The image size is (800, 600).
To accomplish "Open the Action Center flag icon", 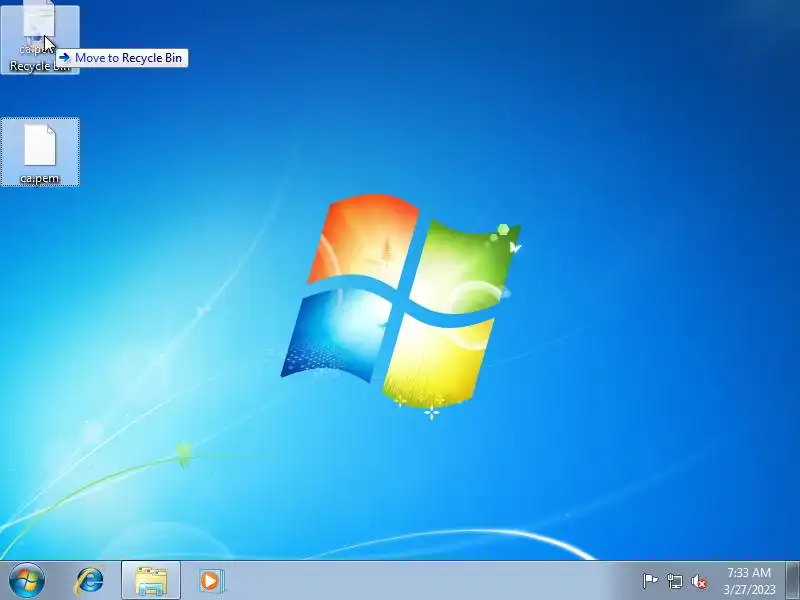I will 650,581.
